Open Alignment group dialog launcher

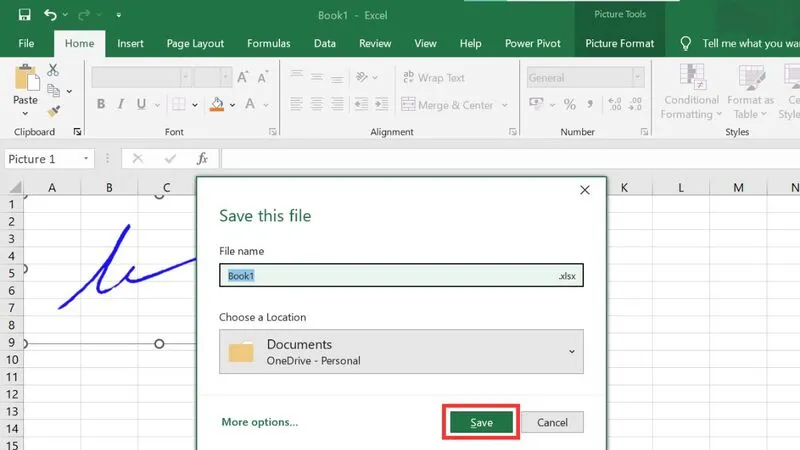(512, 132)
